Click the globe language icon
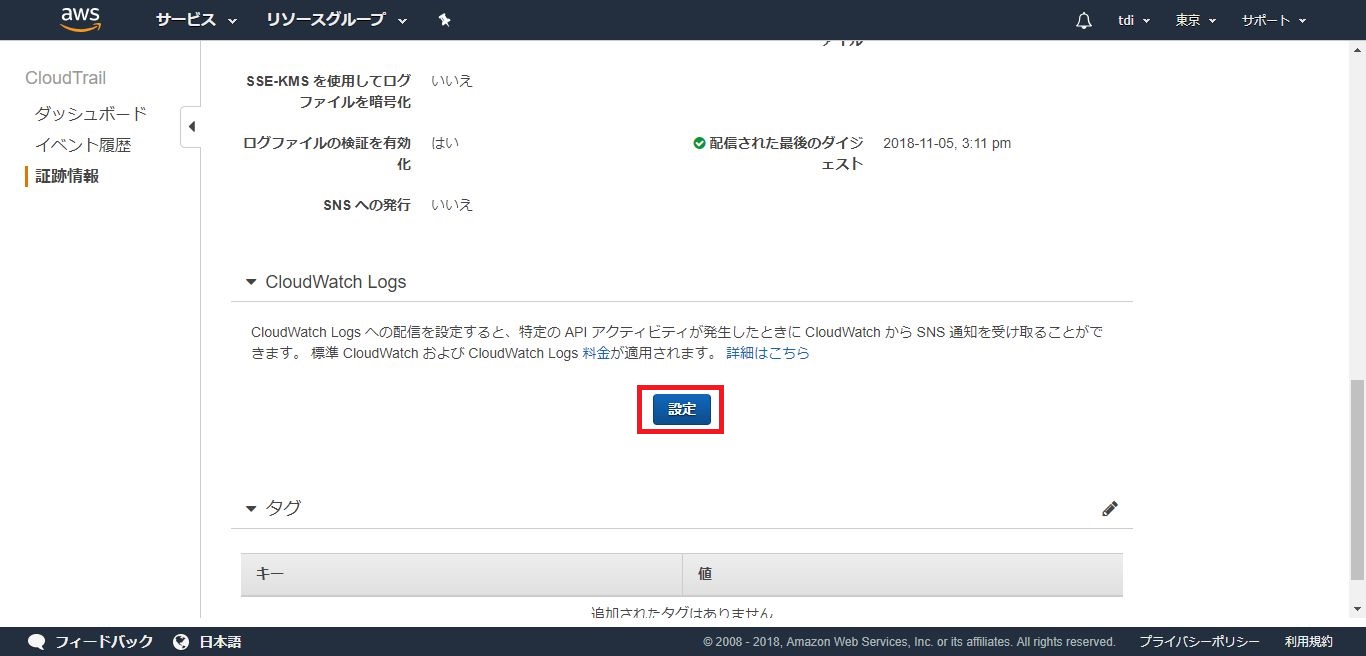The width and height of the screenshot is (1366, 656). click(181, 642)
